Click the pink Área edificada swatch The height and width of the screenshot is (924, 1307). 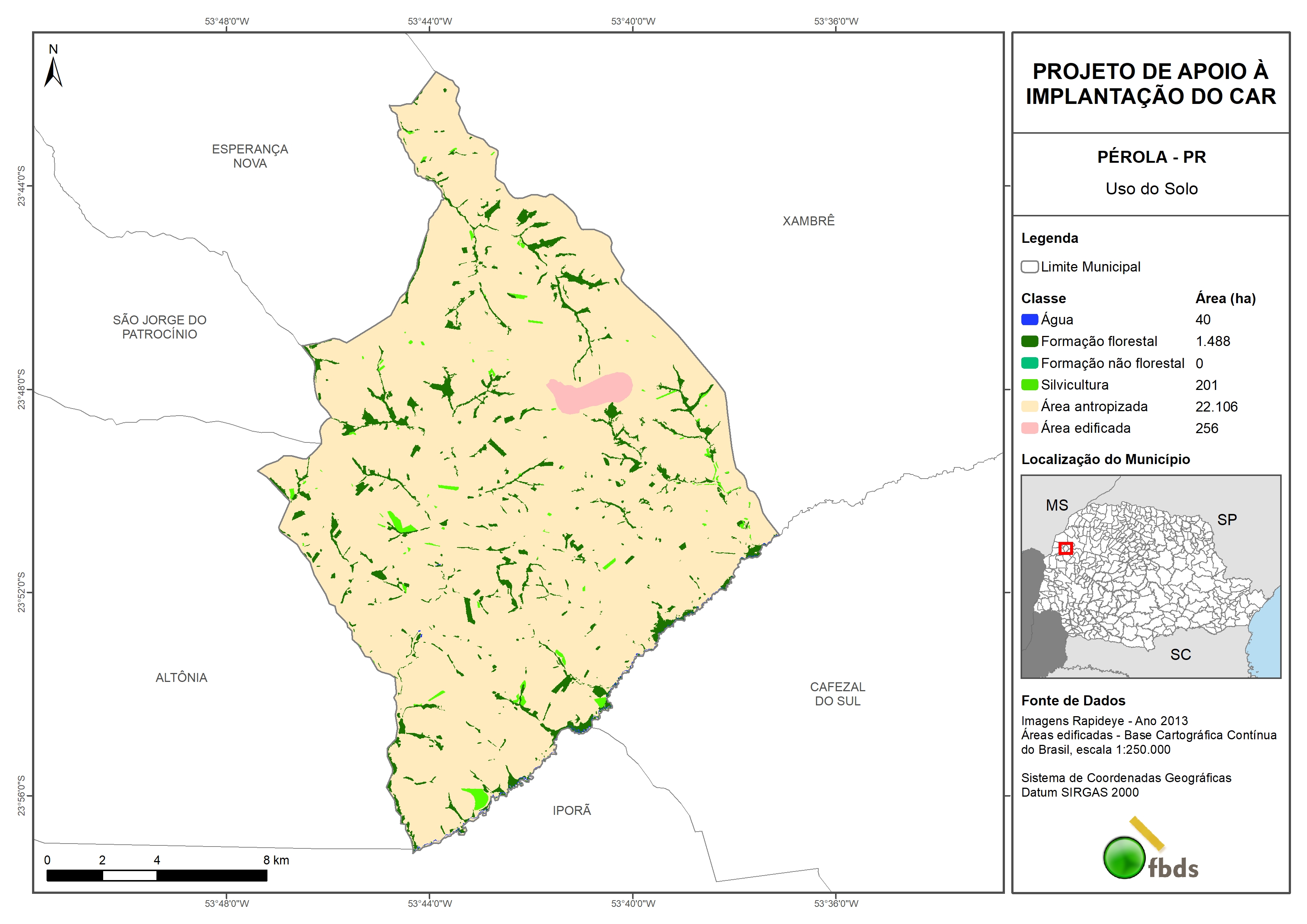point(1029,428)
